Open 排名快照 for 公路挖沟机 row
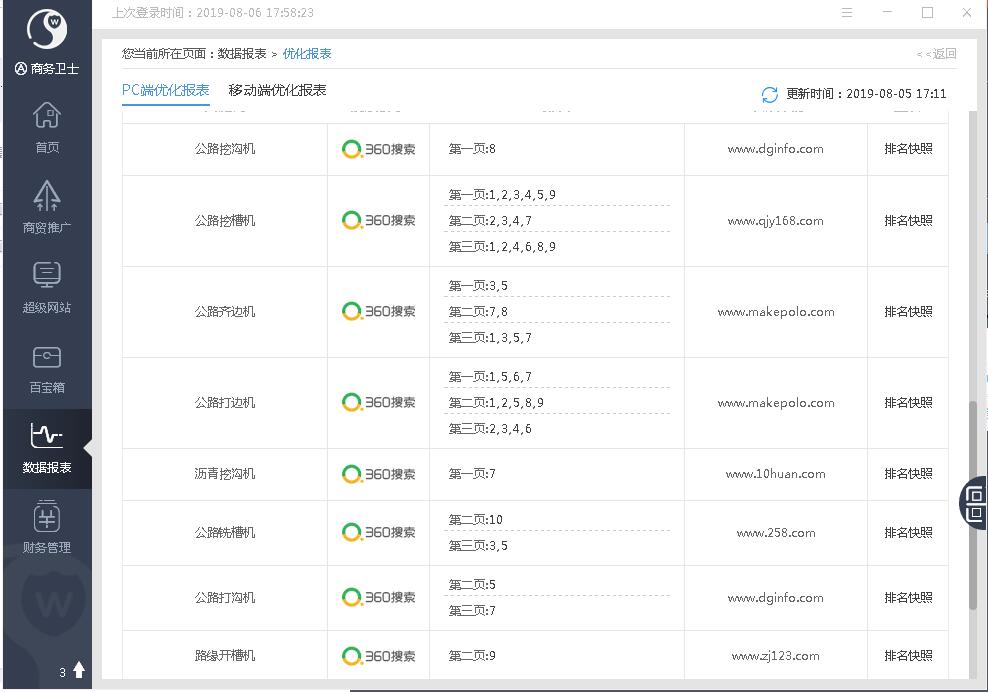The image size is (988, 692). [907, 149]
